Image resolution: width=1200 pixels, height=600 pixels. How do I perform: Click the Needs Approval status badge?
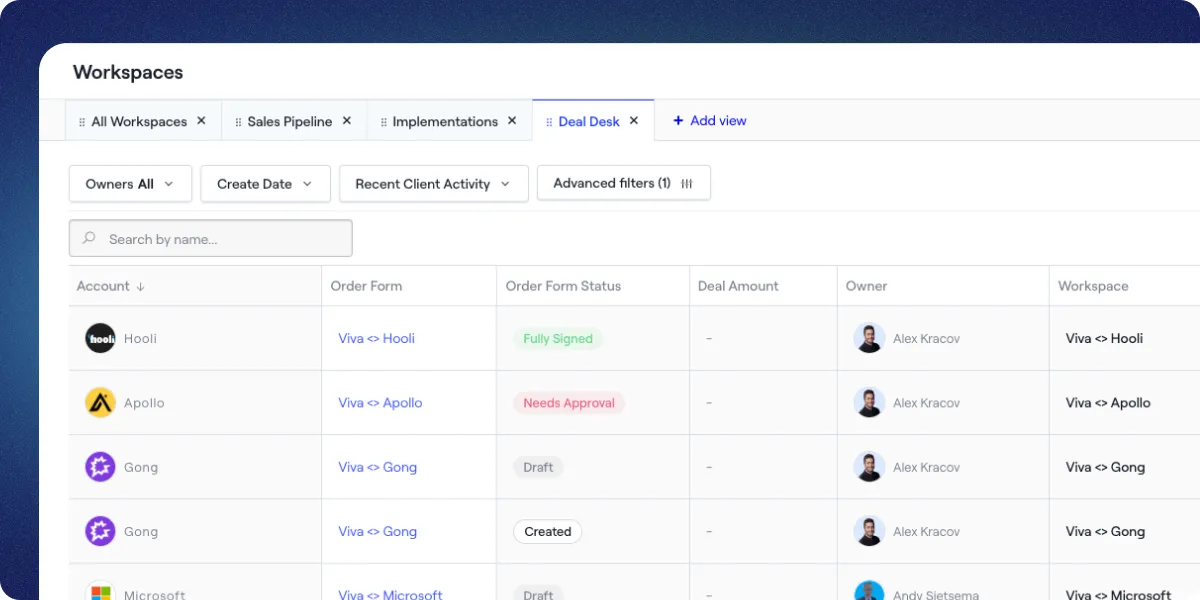tap(569, 403)
